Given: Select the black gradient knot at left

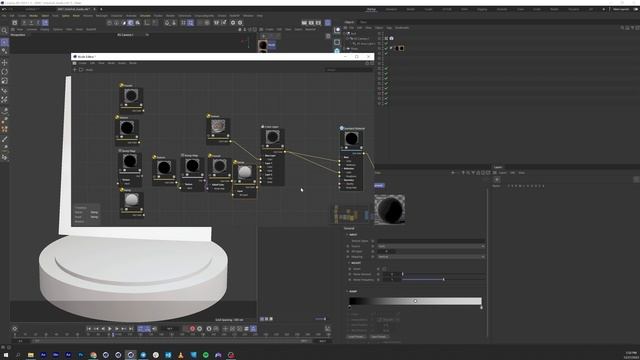Looking at the screenshot, I should 350,307.
